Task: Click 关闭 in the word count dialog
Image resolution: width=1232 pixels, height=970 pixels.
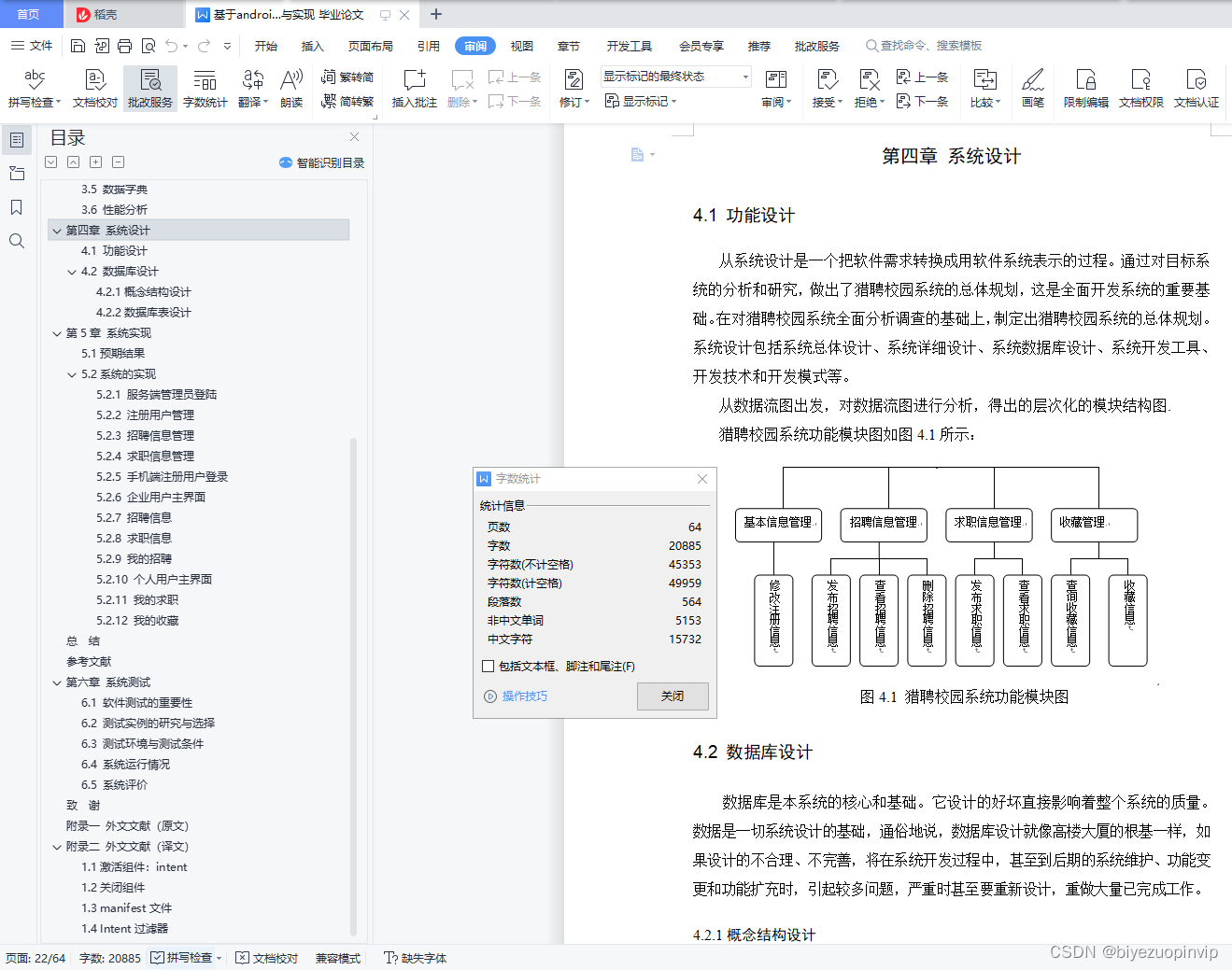Action: click(x=673, y=696)
